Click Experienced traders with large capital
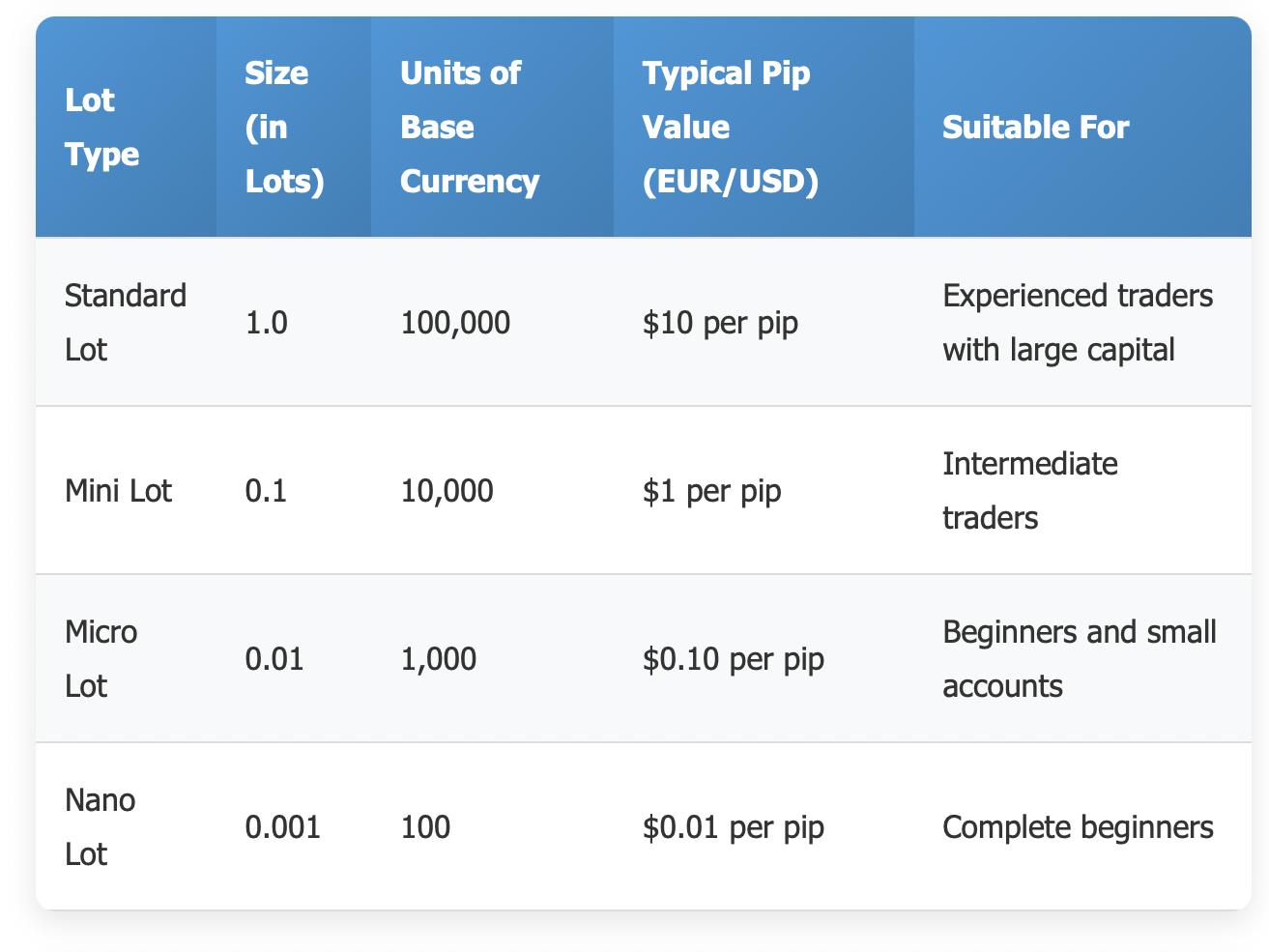This screenshot has height=952, width=1269. click(x=1078, y=322)
